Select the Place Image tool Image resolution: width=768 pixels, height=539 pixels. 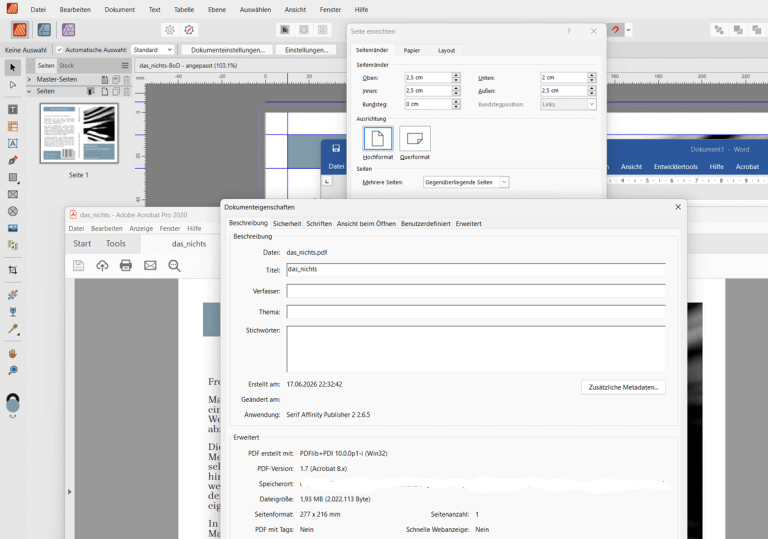click(13, 228)
